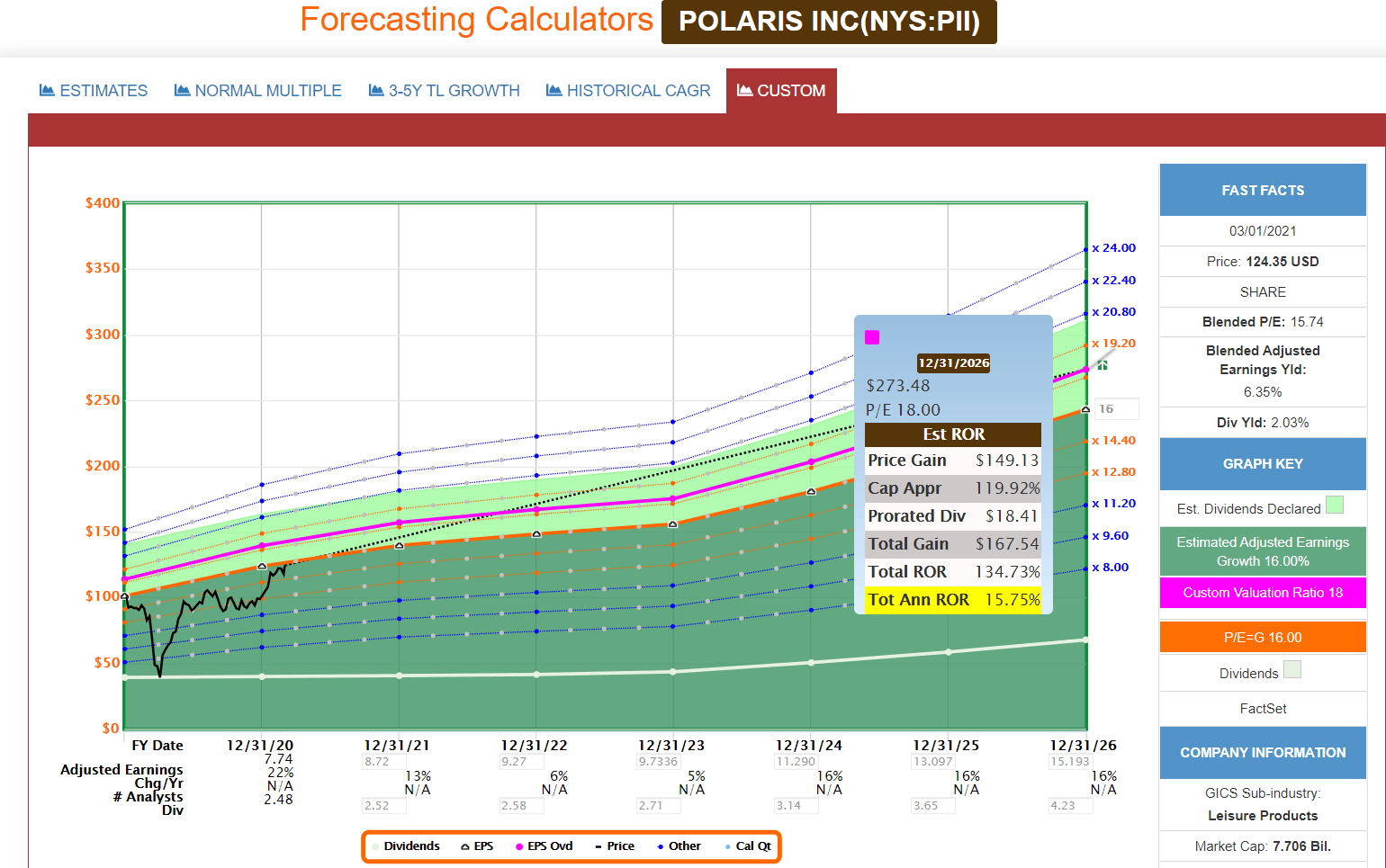This screenshot has height=868, width=1386.
Task: Edit the 12/31/26 dividend field 4.23
Action: (x=1071, y=805)
